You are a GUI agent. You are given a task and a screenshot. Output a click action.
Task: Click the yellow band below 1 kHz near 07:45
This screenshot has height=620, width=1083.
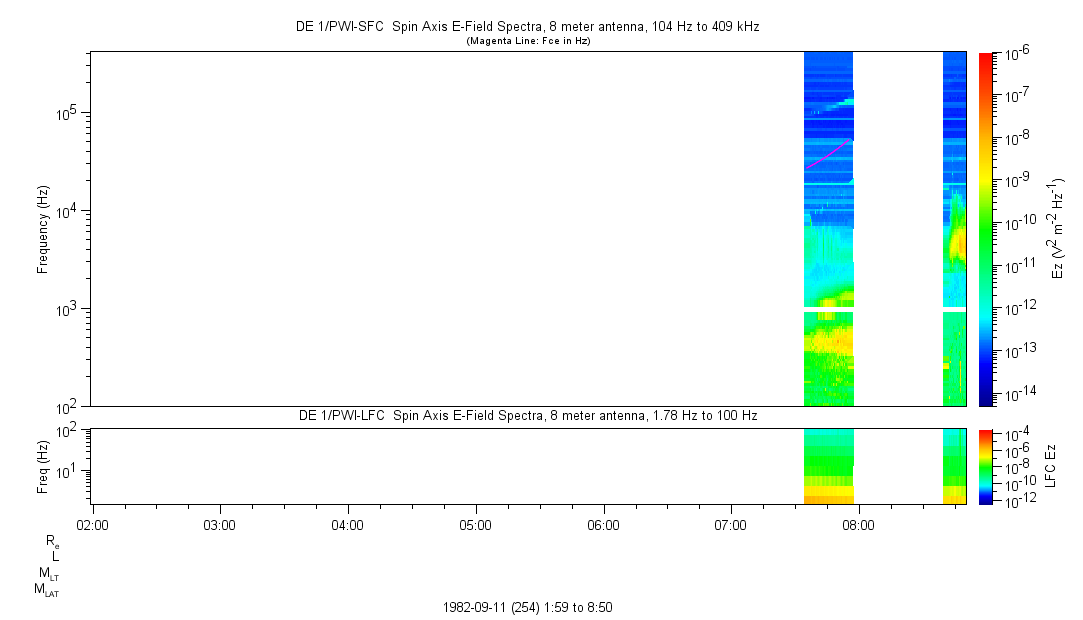click(829, 340)
